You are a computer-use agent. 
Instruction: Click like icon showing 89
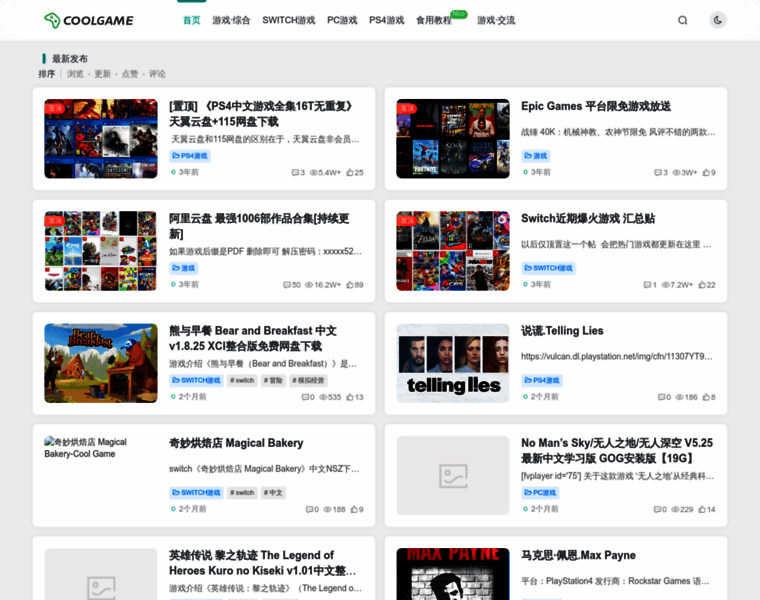pos(350,285)
